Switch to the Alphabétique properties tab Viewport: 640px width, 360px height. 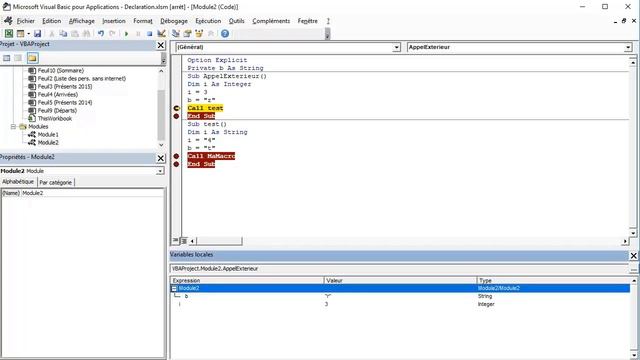18,182
